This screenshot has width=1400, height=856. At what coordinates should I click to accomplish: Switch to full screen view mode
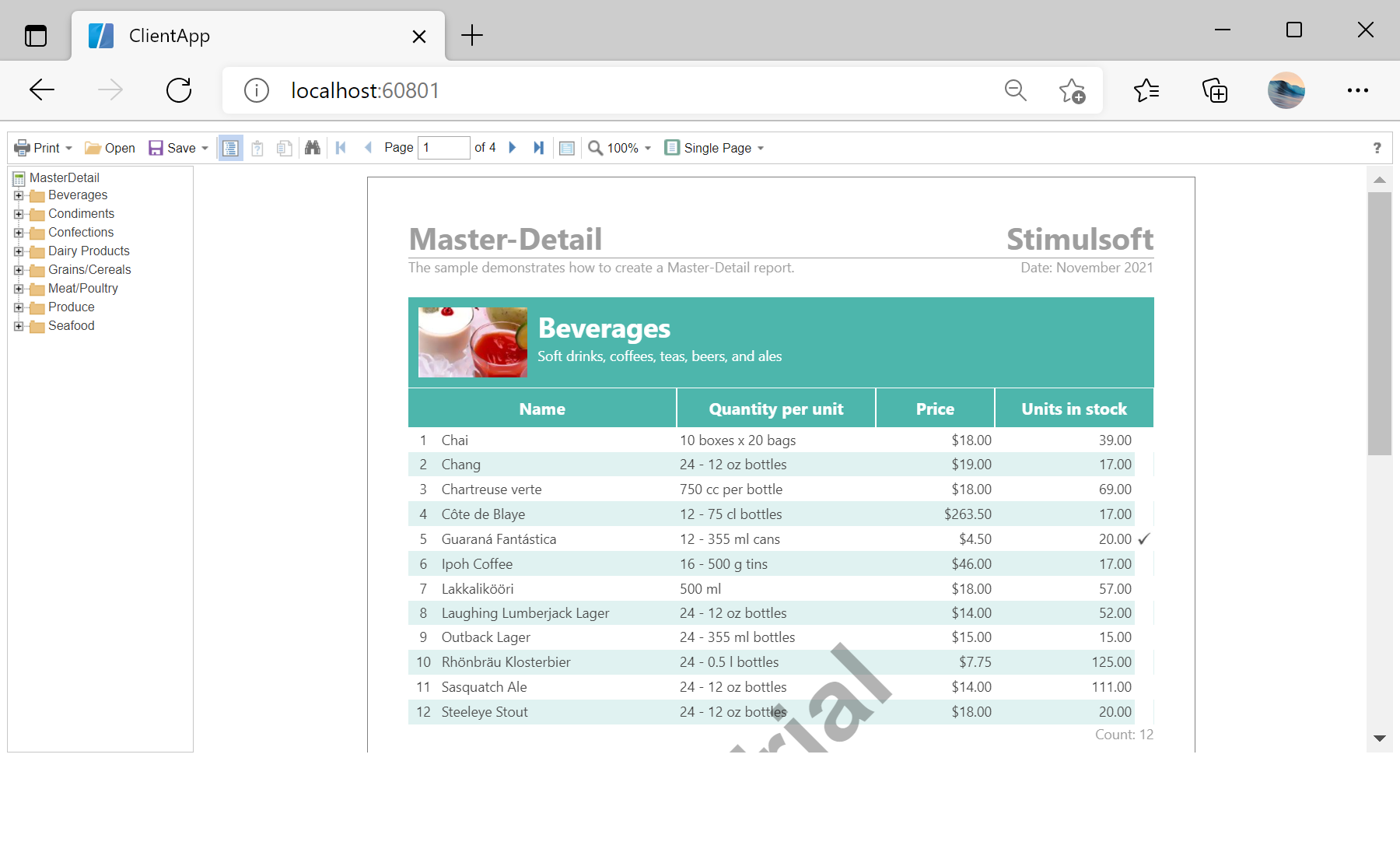pyautogui.click(x=567, y=148)
